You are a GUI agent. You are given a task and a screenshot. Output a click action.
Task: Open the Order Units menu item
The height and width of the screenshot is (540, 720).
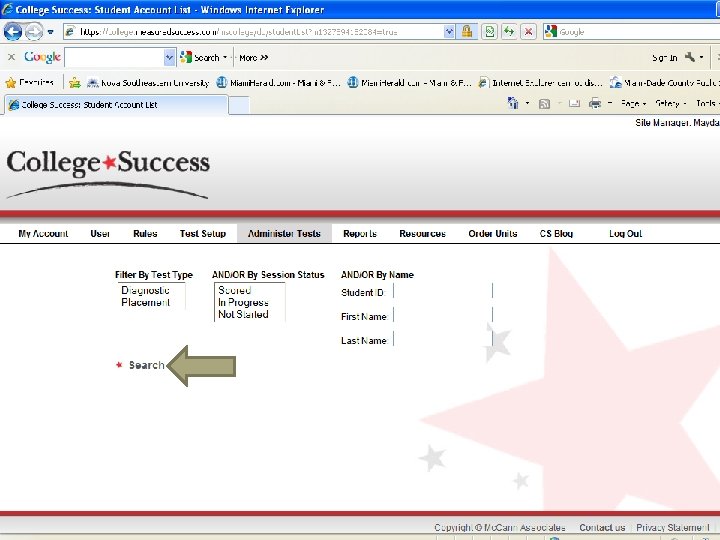click(493, 233)
